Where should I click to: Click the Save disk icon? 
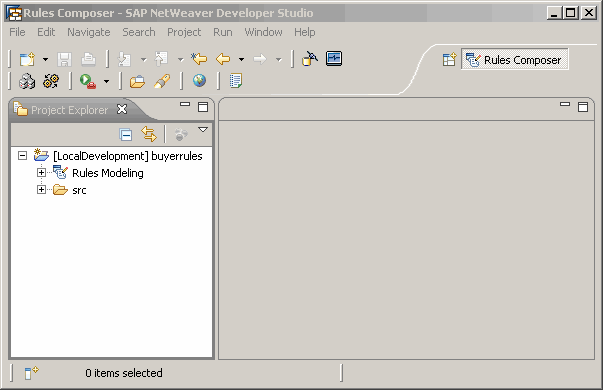(x=65, y=59)
